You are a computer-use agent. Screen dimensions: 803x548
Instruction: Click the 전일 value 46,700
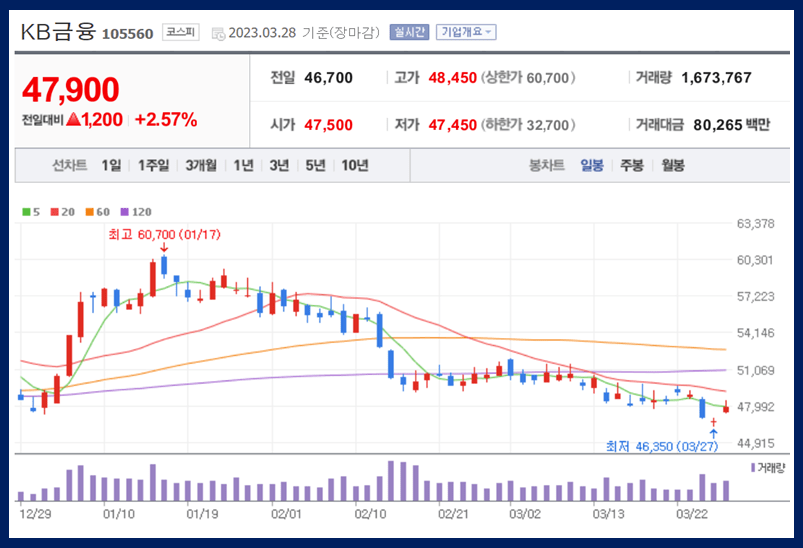328,78
